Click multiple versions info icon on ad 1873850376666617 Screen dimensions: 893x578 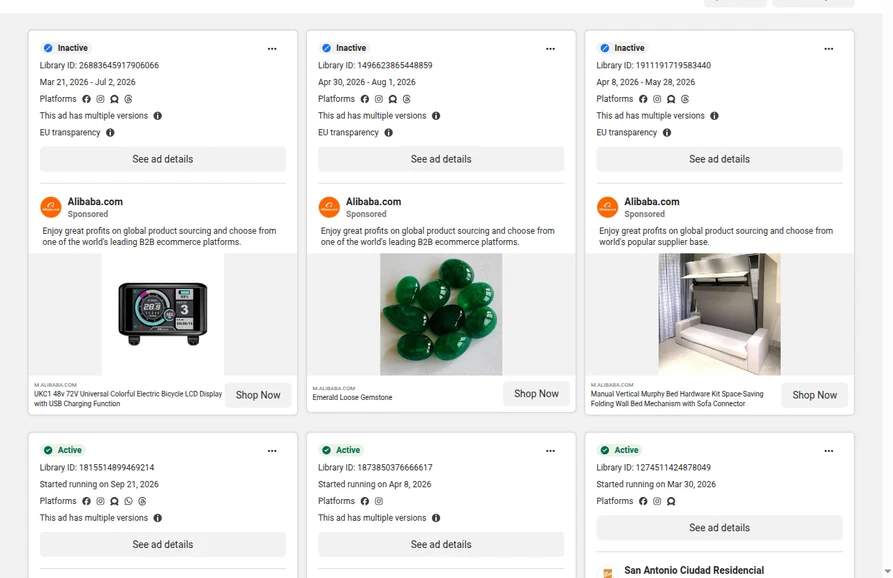coord(436,518)
